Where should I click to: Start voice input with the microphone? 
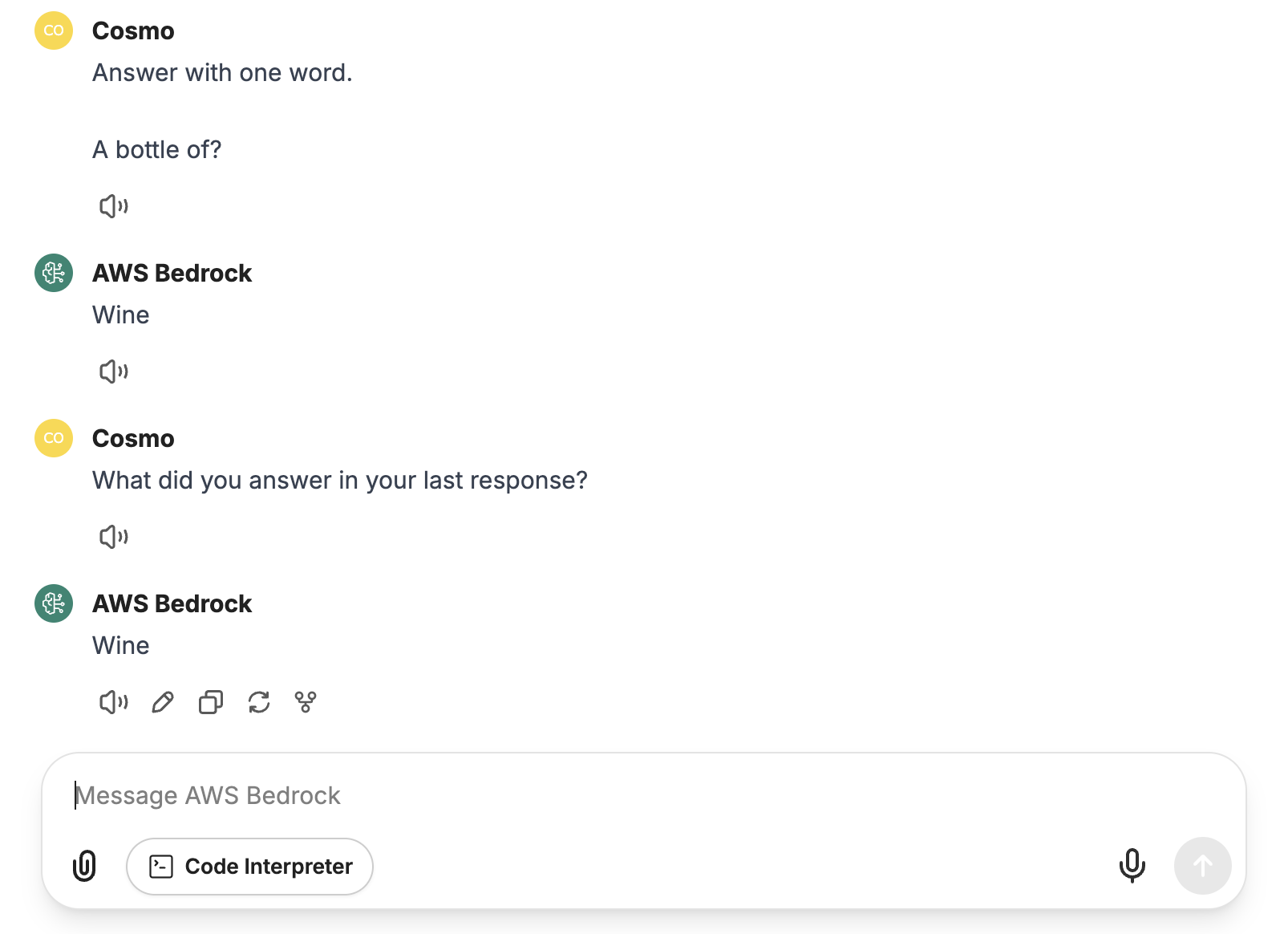[1132, 866]
